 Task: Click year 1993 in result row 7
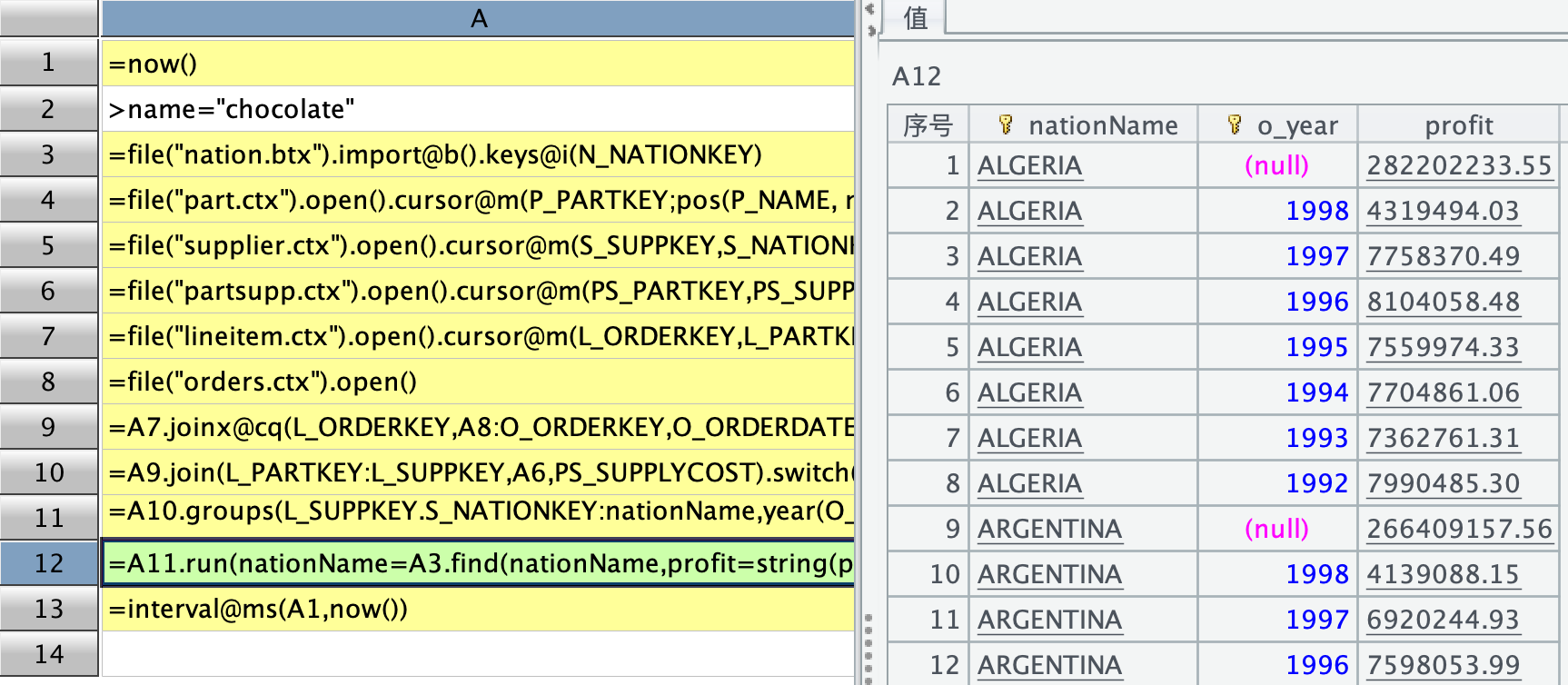point(1317,438)
